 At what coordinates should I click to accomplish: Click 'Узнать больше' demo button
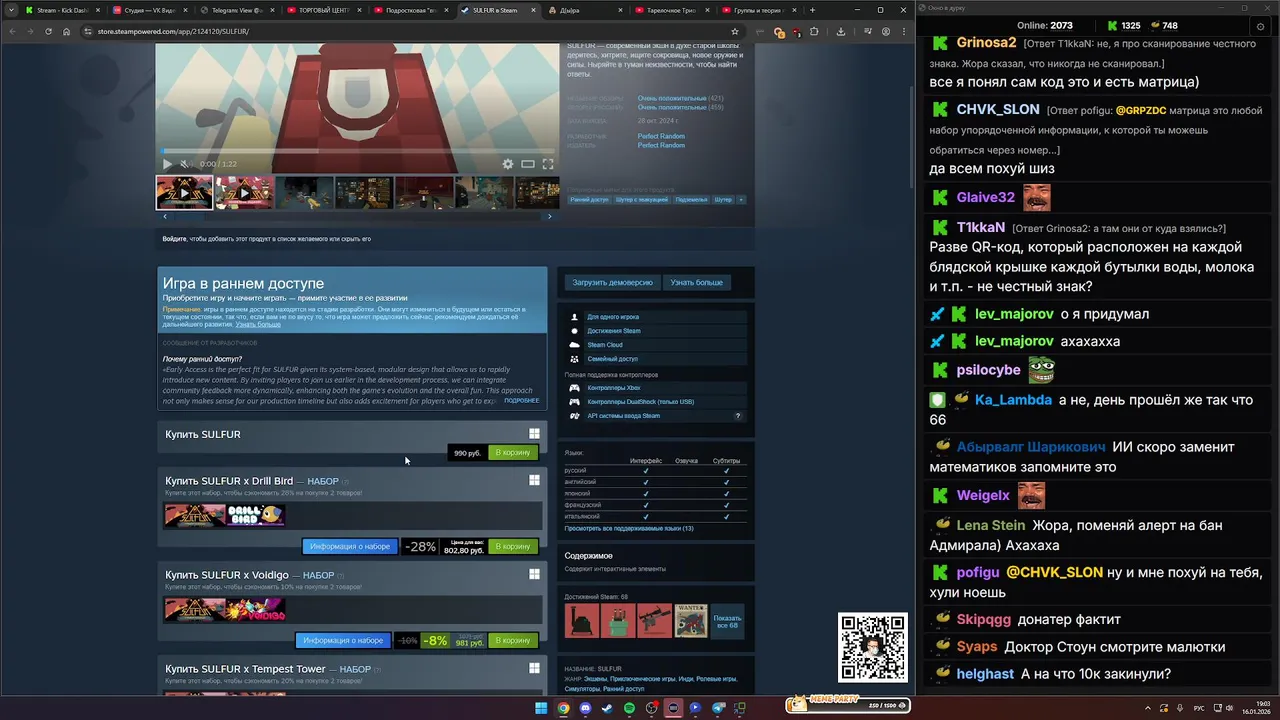click(x=696, y=283)
